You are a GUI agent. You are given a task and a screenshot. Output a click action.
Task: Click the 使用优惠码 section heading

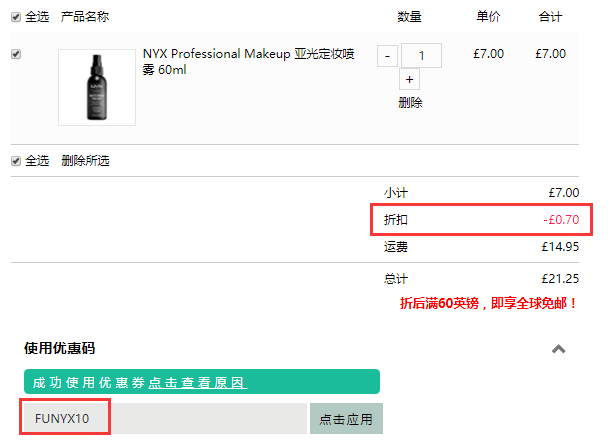[x=59, y=348]
